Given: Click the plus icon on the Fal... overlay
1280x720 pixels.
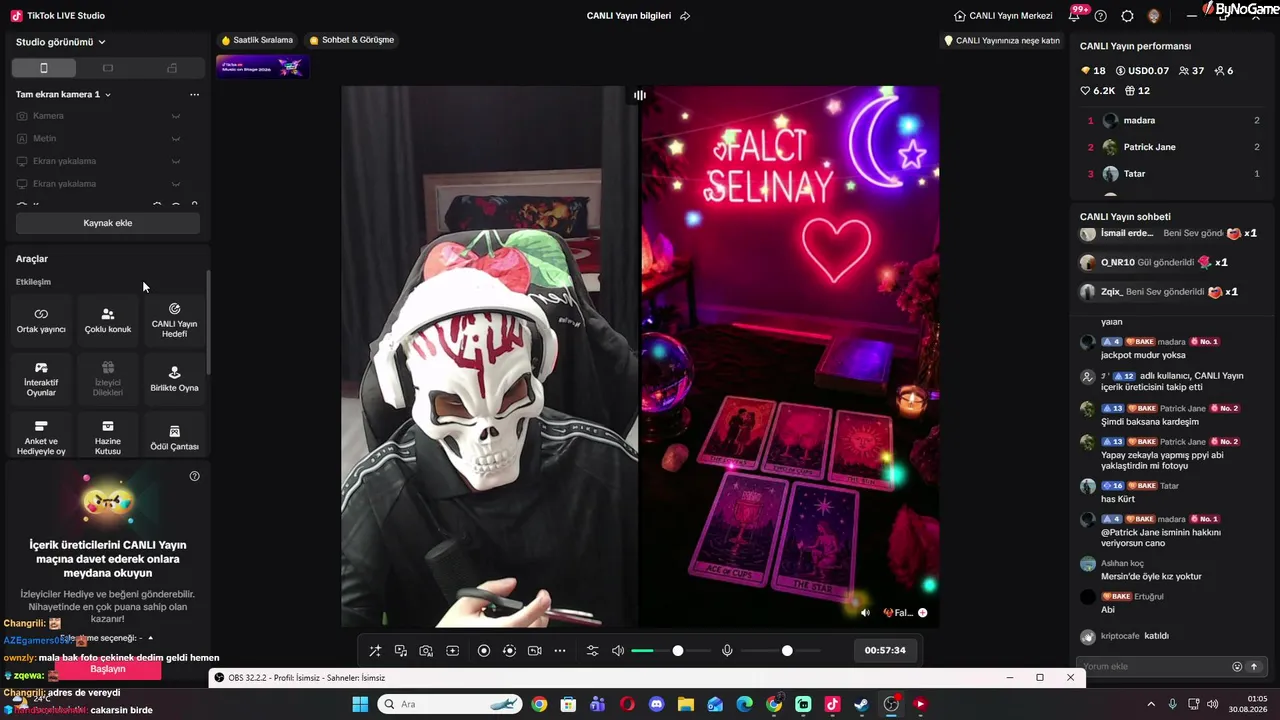Looking at the screenshot, I should (x=923, y=613).
